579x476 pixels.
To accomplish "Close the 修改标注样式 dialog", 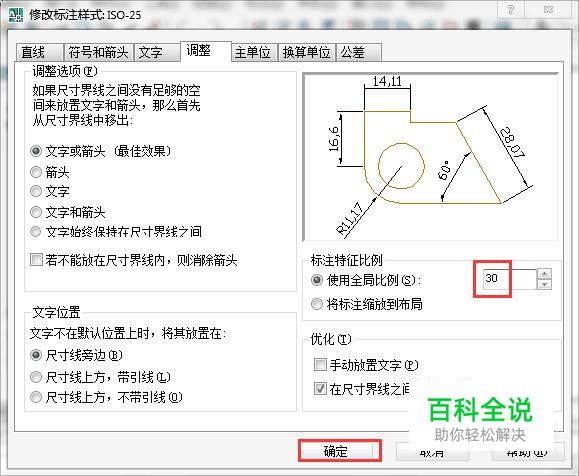I will [548, 10].
